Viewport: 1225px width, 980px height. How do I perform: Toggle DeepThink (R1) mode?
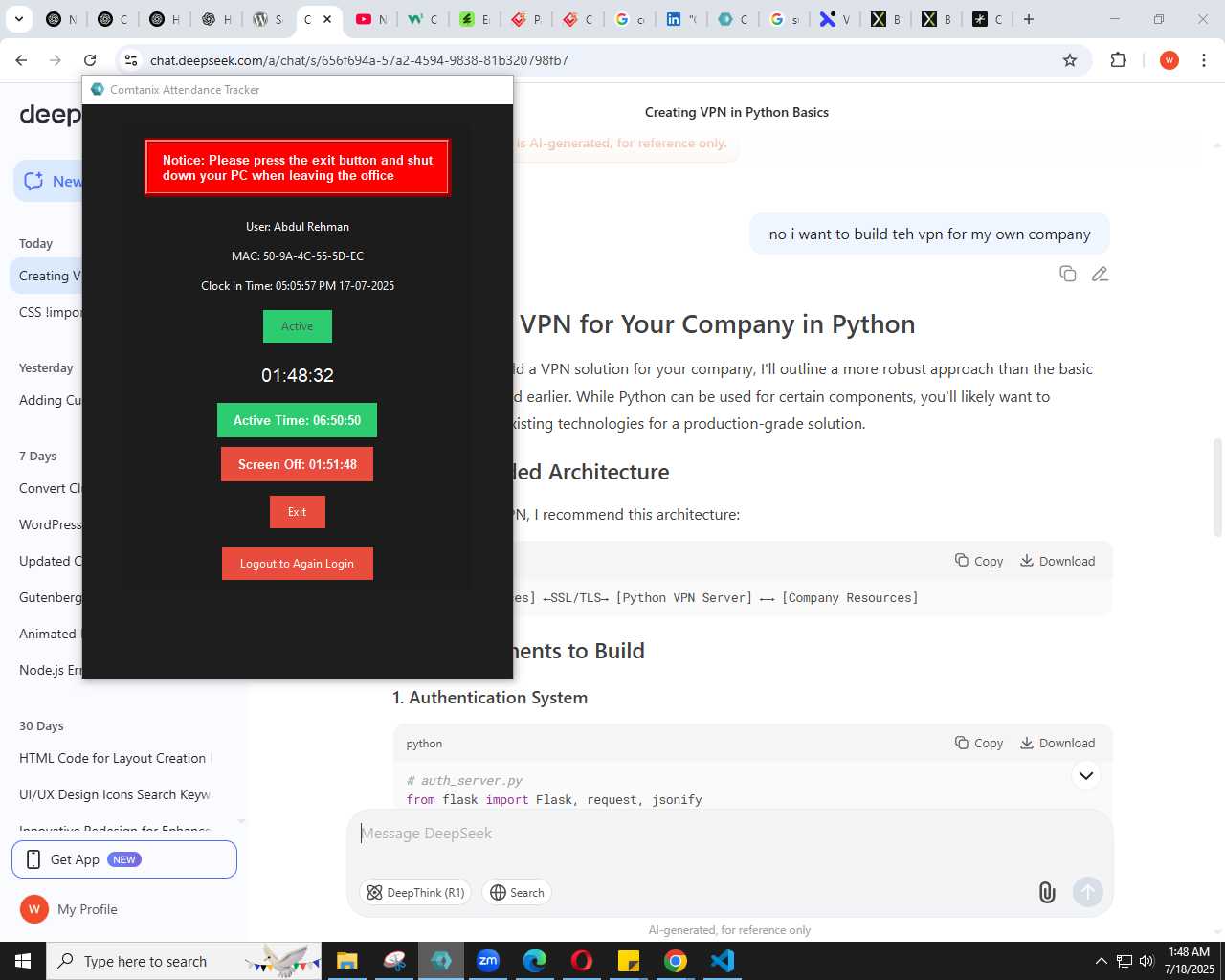coord(415,893)
